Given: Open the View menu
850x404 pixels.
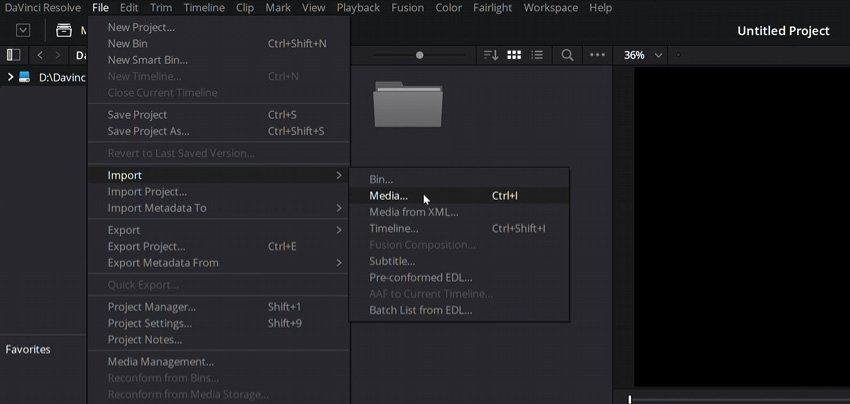Looking at the screenshot, I should pos(313,8).
